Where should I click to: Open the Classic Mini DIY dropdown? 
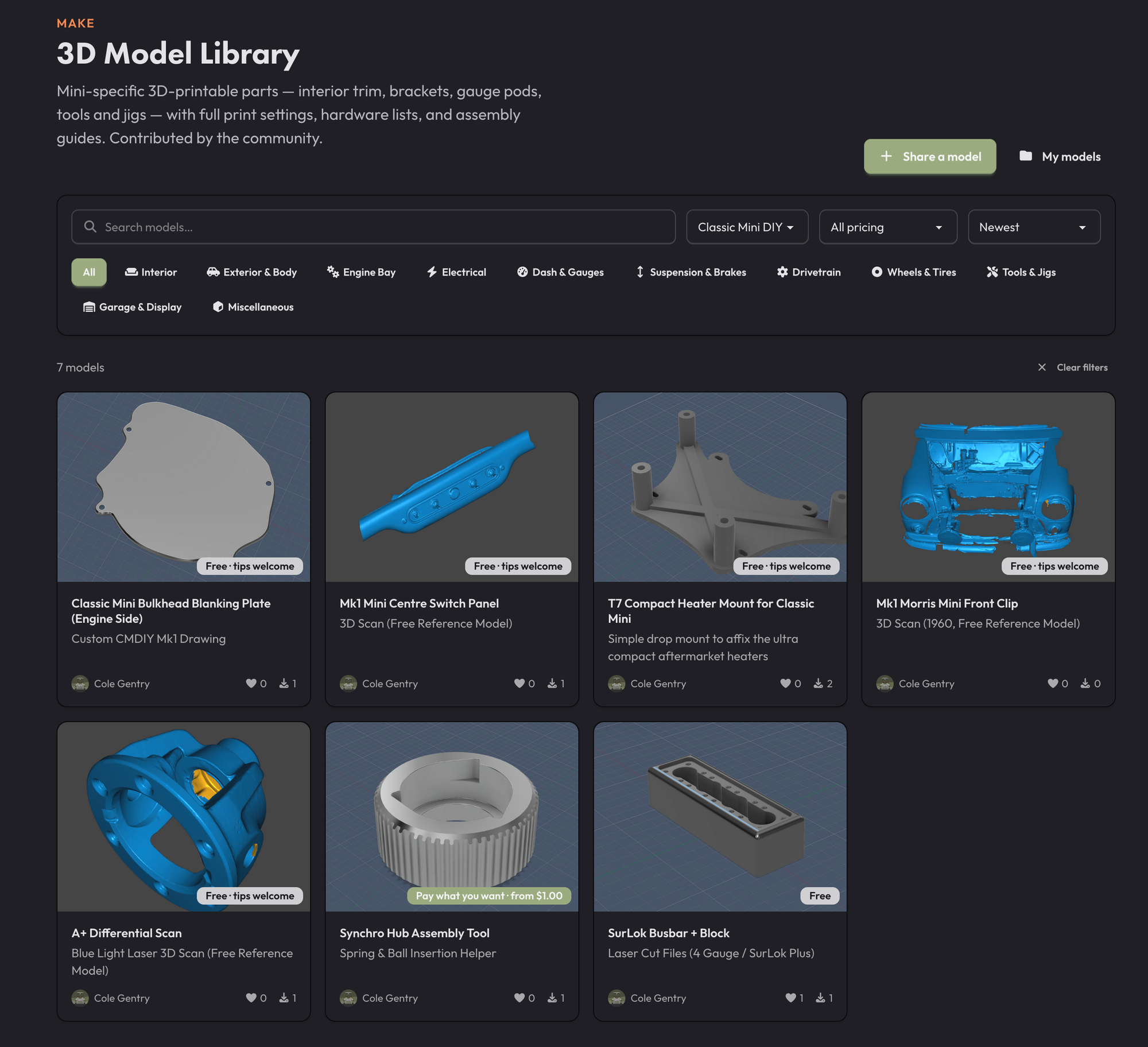click(747, 227)
